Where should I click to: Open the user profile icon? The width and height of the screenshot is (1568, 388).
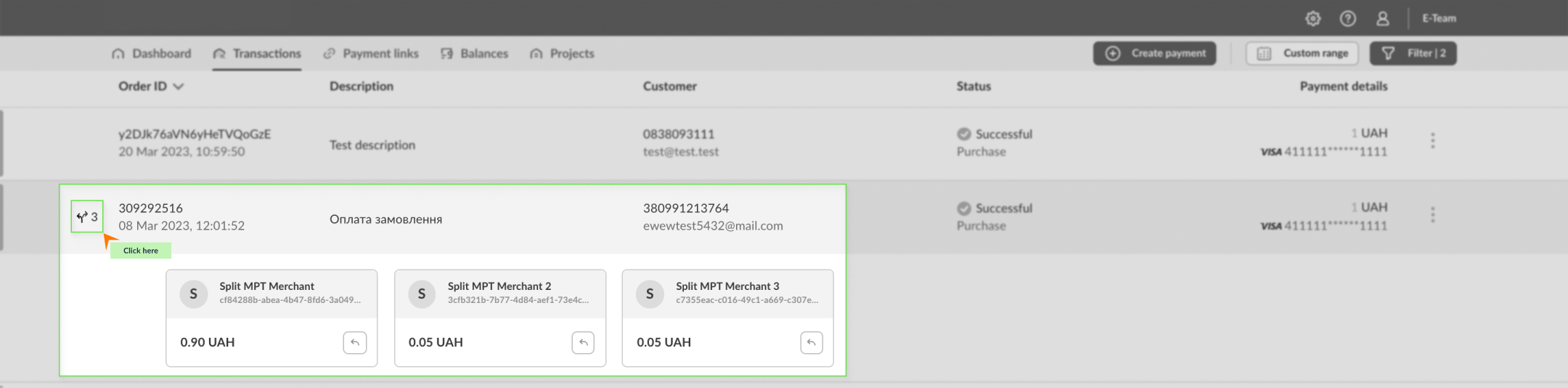1382,19
